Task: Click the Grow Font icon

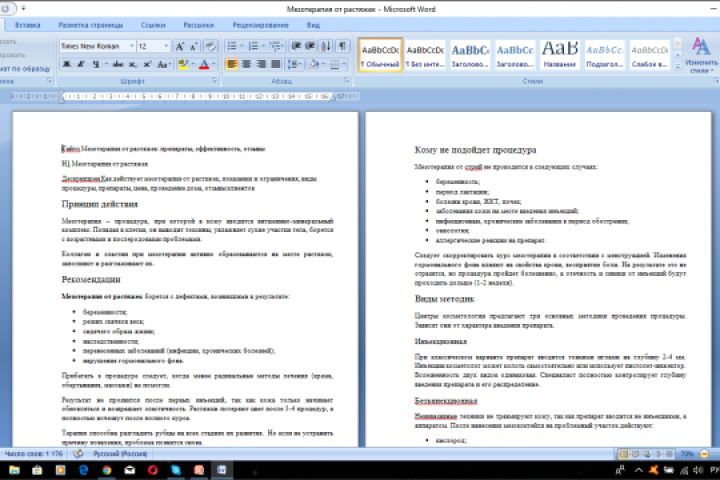Action: point(180,46)
